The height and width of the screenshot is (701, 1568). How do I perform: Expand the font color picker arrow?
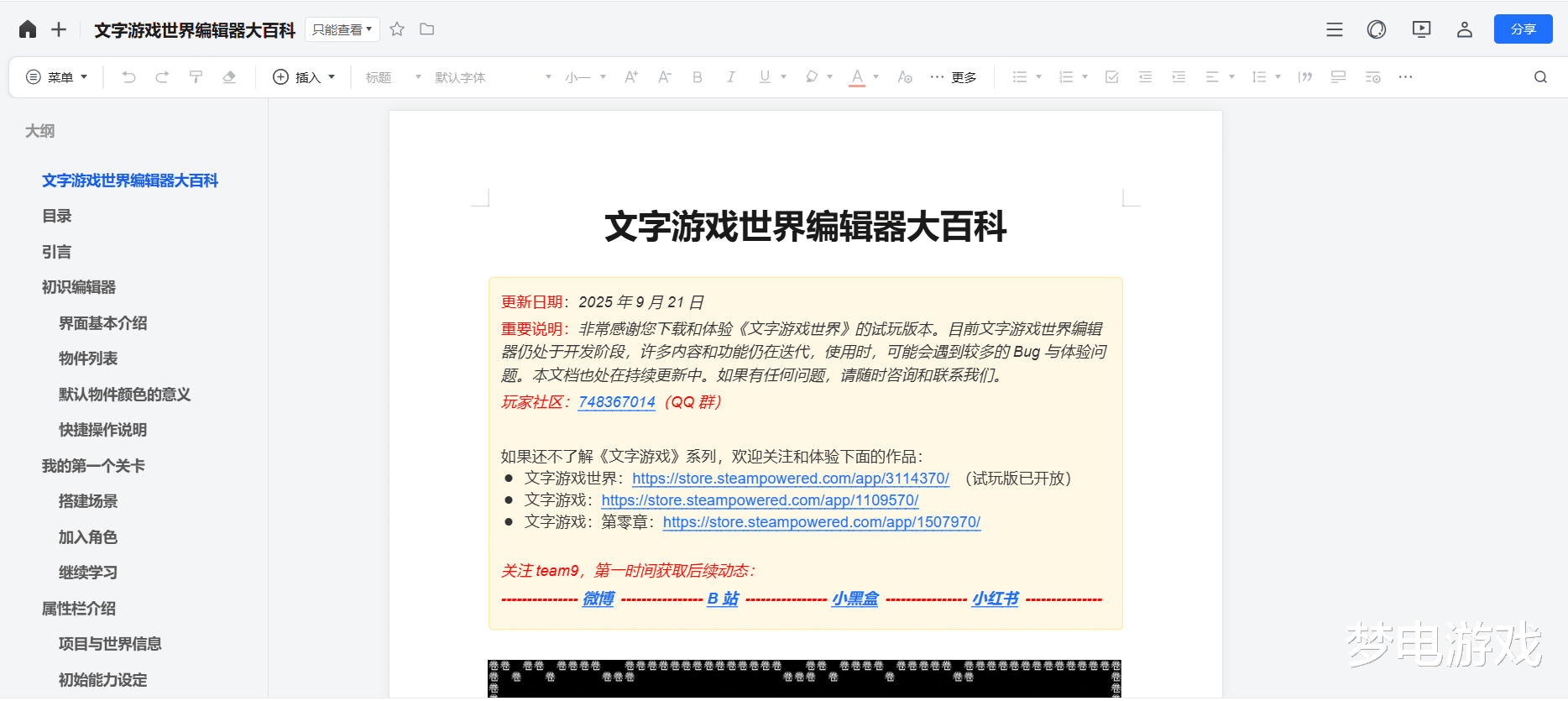(x=875, y=77)
